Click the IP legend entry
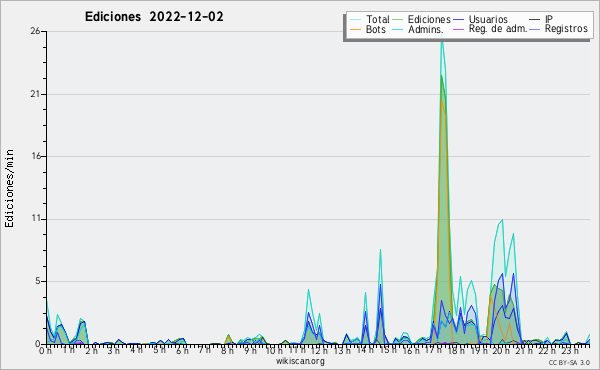 (541, 19)
